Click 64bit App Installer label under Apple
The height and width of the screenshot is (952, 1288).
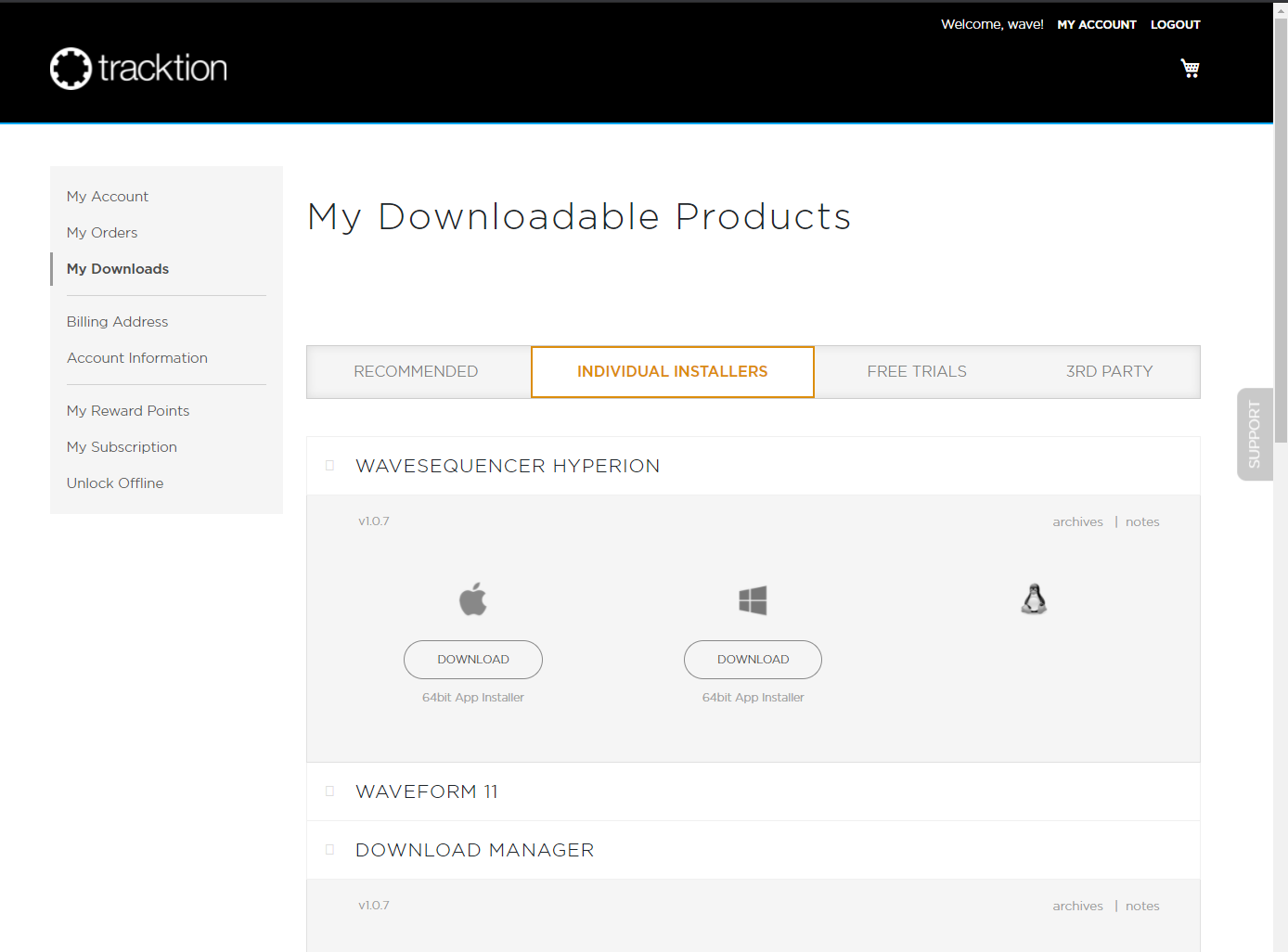pyautogui.click(x=473, y=698)
